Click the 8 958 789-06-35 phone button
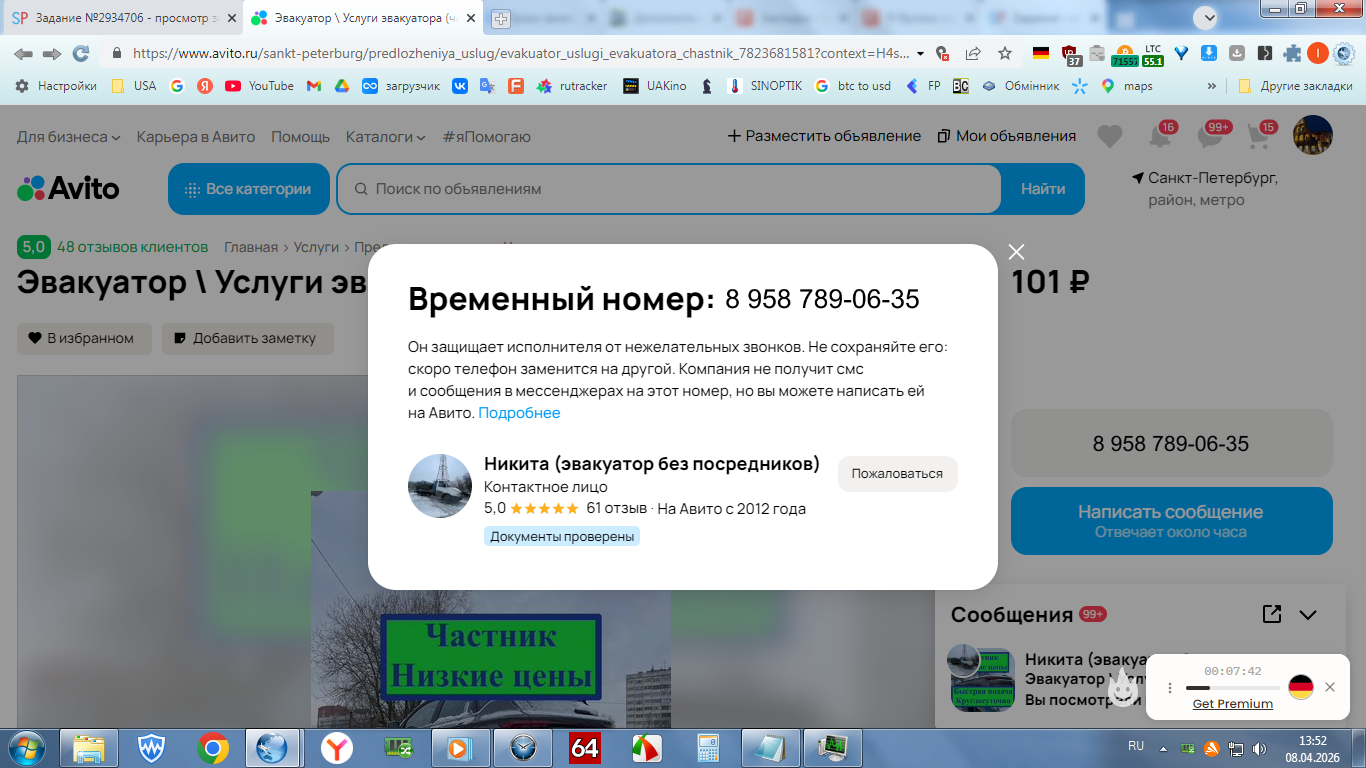Screen dimensions: 1366x768 (x=1171, y=443)
